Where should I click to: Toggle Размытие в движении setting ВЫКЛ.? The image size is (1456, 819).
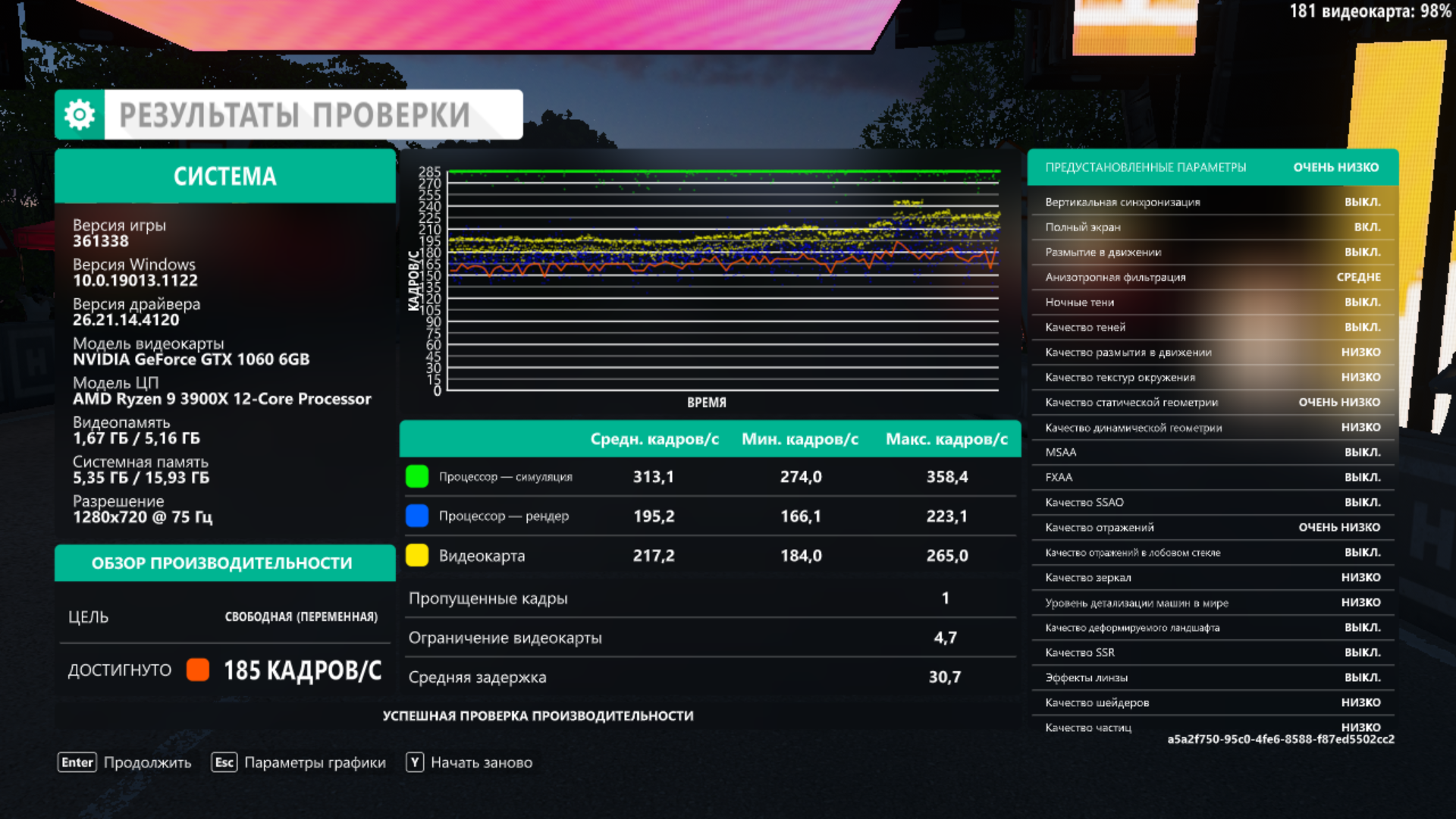(1362, 252)
